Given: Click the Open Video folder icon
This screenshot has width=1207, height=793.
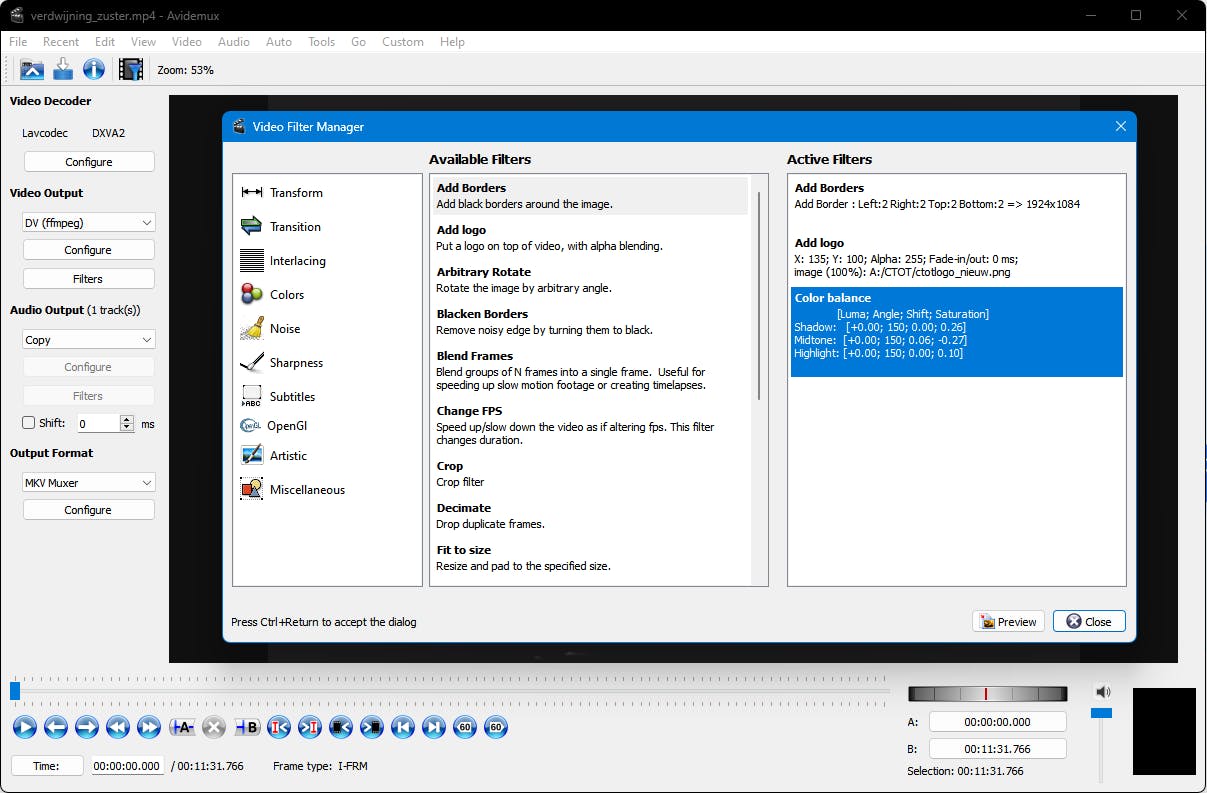Looking at the screenshot, I should [x=32, y=69].
